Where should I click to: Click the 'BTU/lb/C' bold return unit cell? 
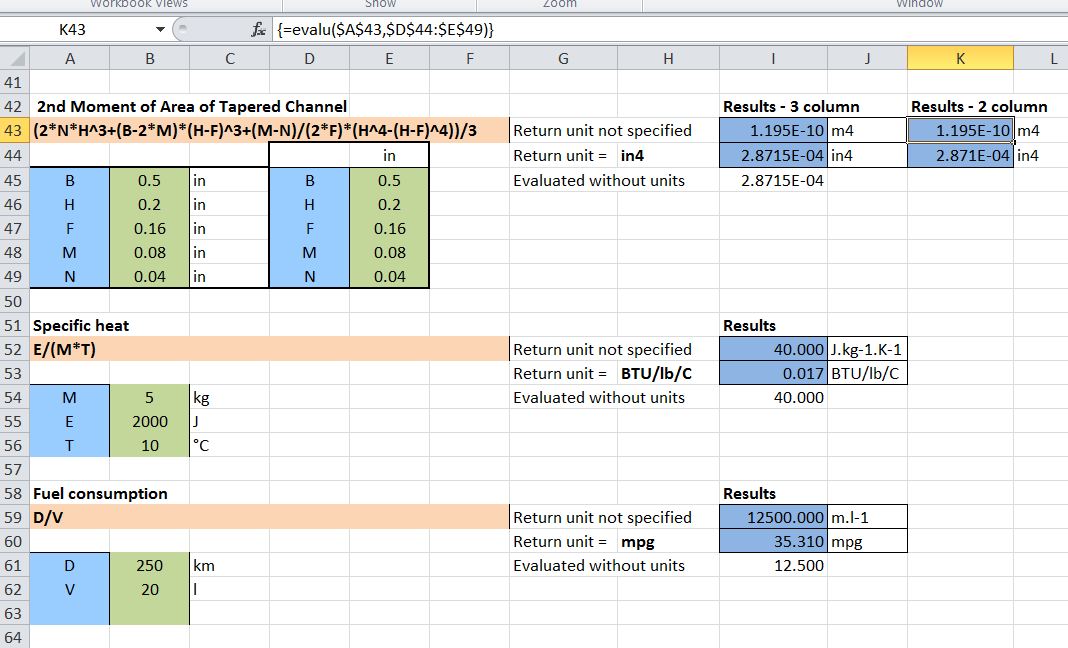(x=656, y=373)
